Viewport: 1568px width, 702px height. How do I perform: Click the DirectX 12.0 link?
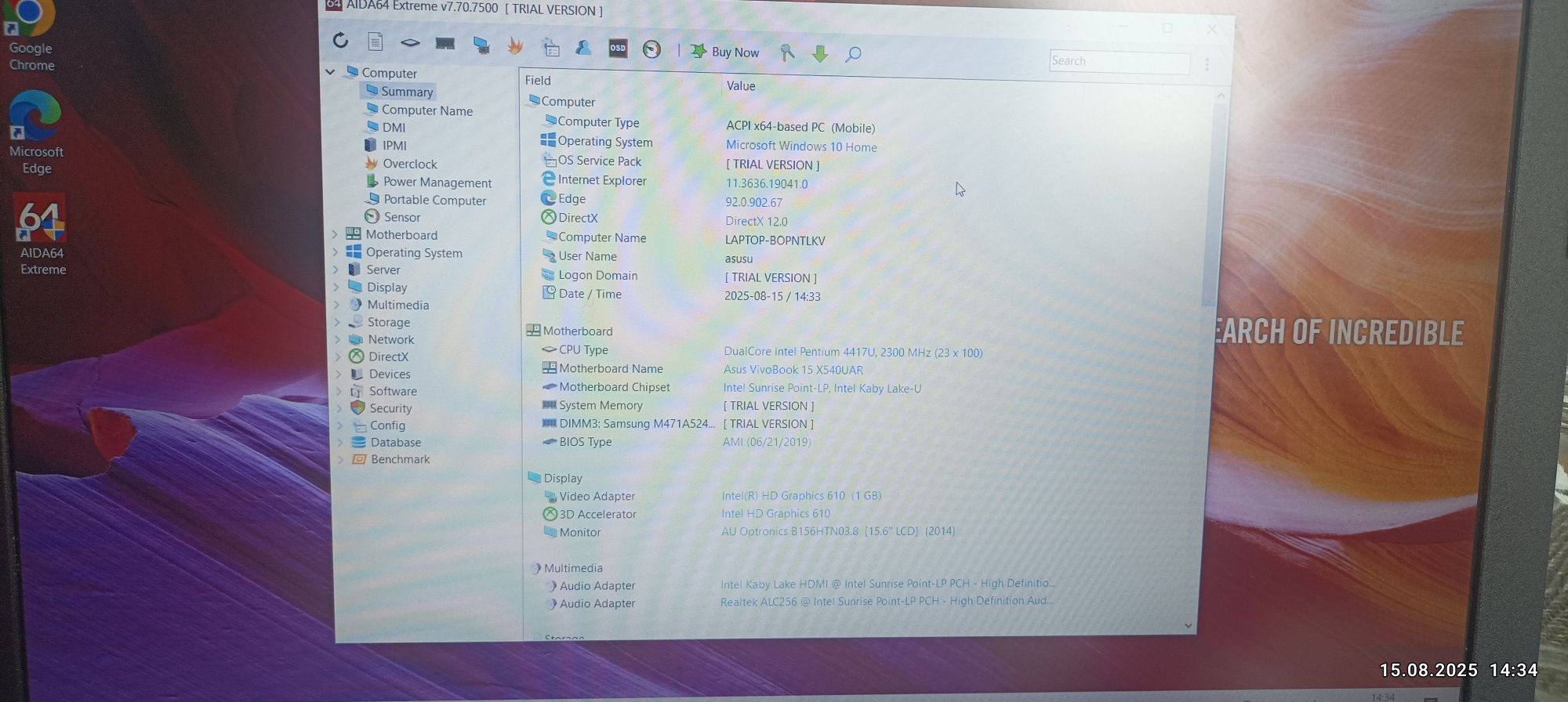[x=756, y=222]
